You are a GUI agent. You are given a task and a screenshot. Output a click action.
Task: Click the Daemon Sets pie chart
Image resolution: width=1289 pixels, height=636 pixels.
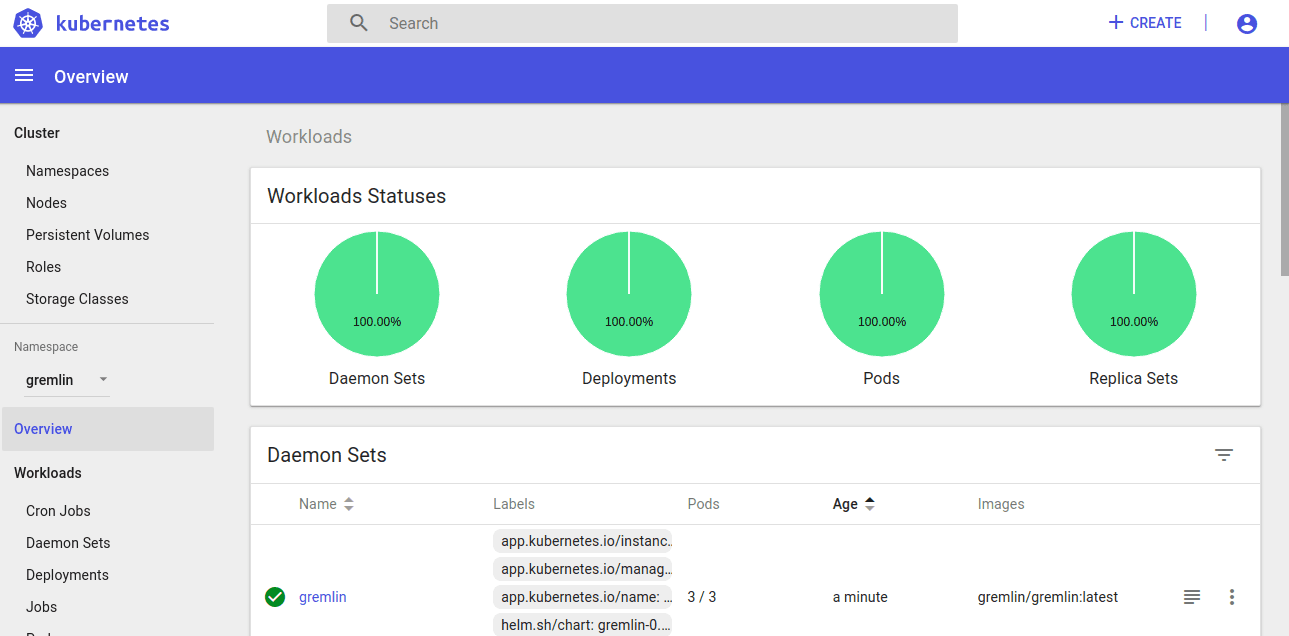pyautogui.click(x=377, y=293)
